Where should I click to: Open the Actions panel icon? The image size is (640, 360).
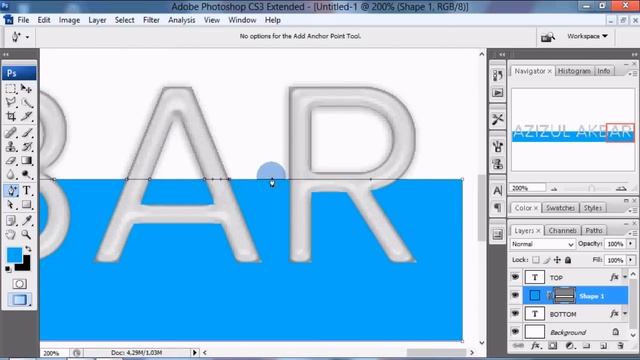(498, 93)
